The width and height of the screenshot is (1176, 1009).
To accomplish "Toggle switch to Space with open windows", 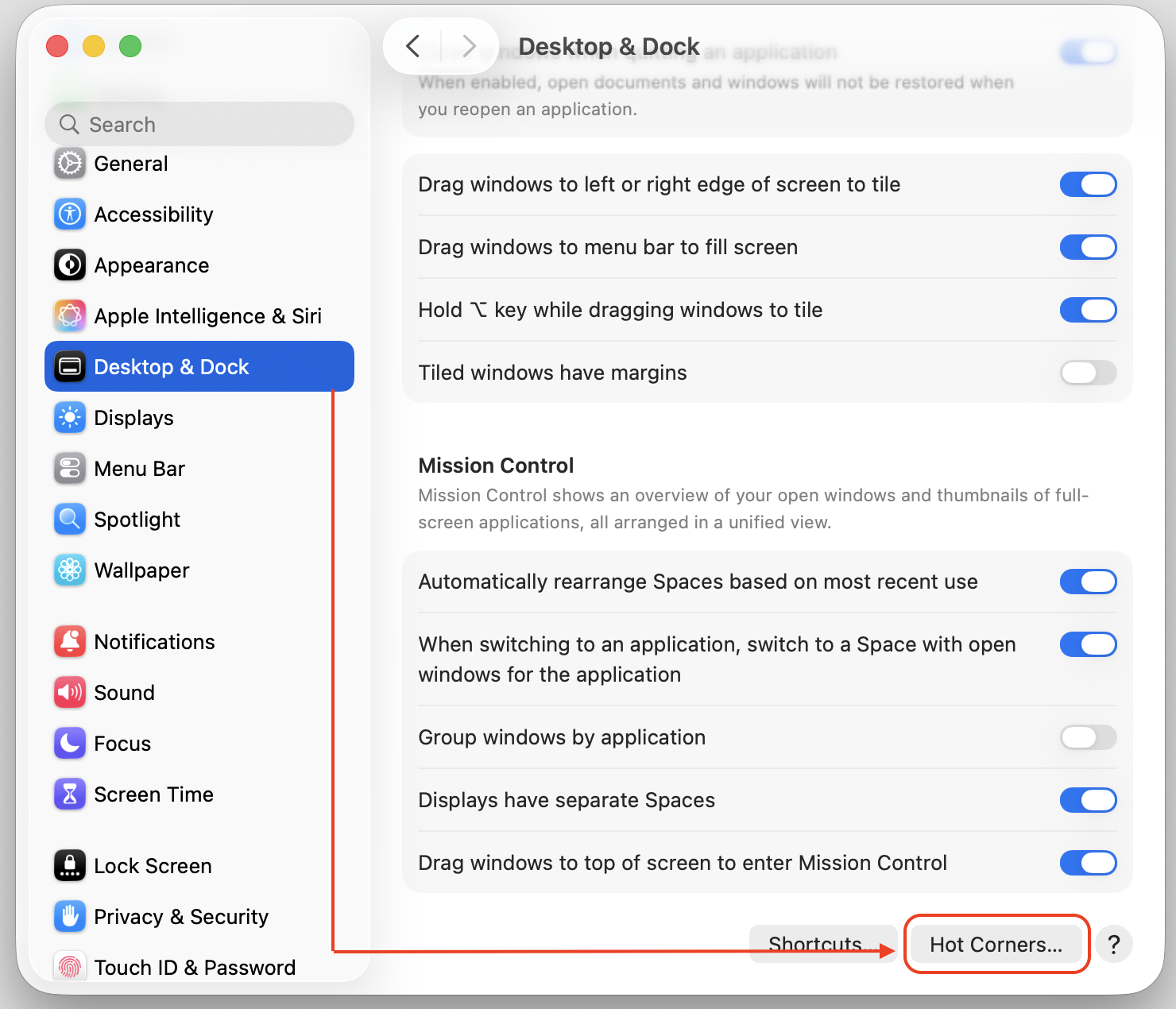I will click(x=1089, y=644).
